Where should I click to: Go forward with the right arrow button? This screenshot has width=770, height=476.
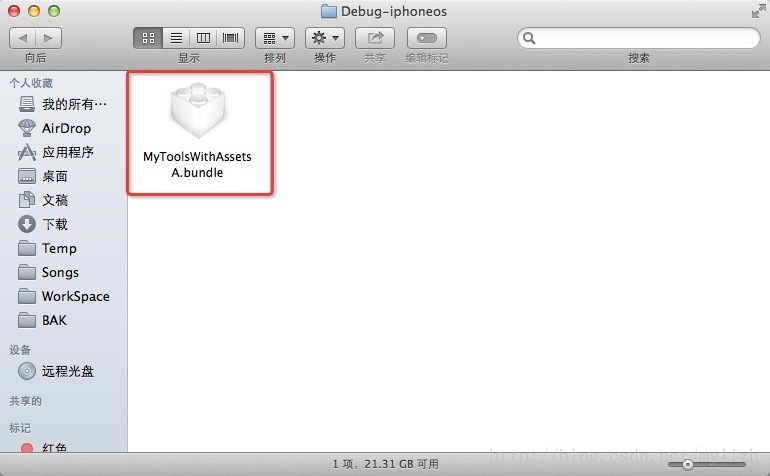pyautogui.click(x=48, y=38)
